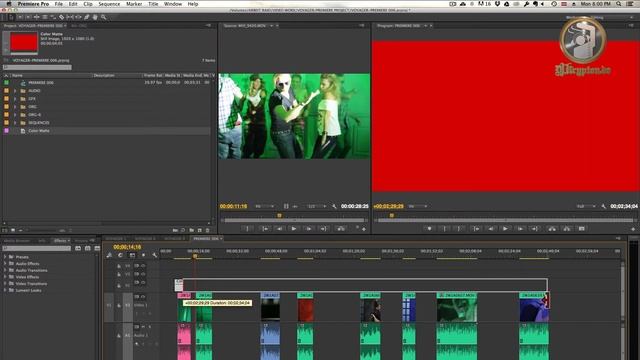Mute the Audio 1 track
The height and width of the screenshot is (360, 640).
tap(143, 327)
